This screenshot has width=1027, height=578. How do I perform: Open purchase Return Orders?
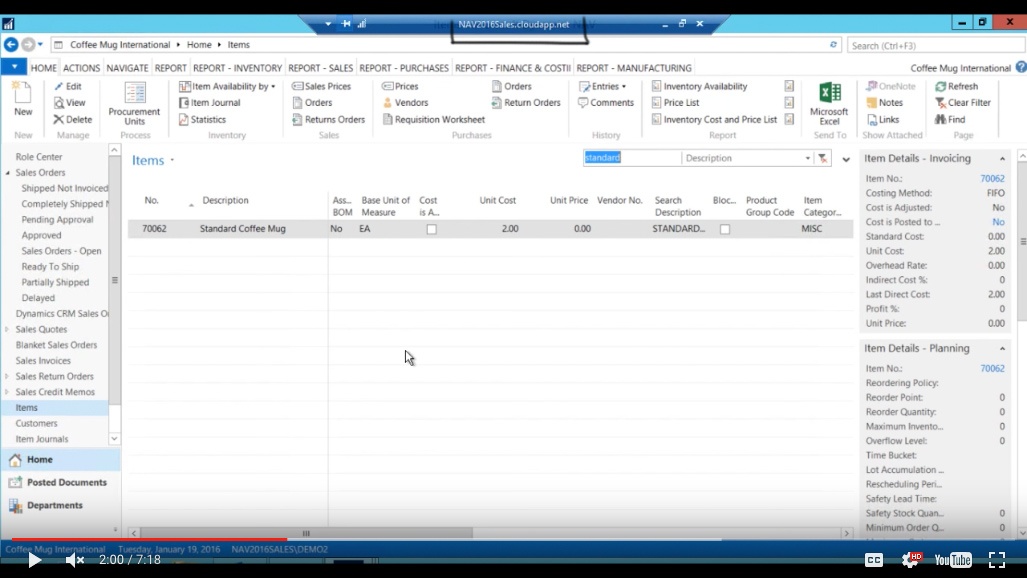[526, 103]
